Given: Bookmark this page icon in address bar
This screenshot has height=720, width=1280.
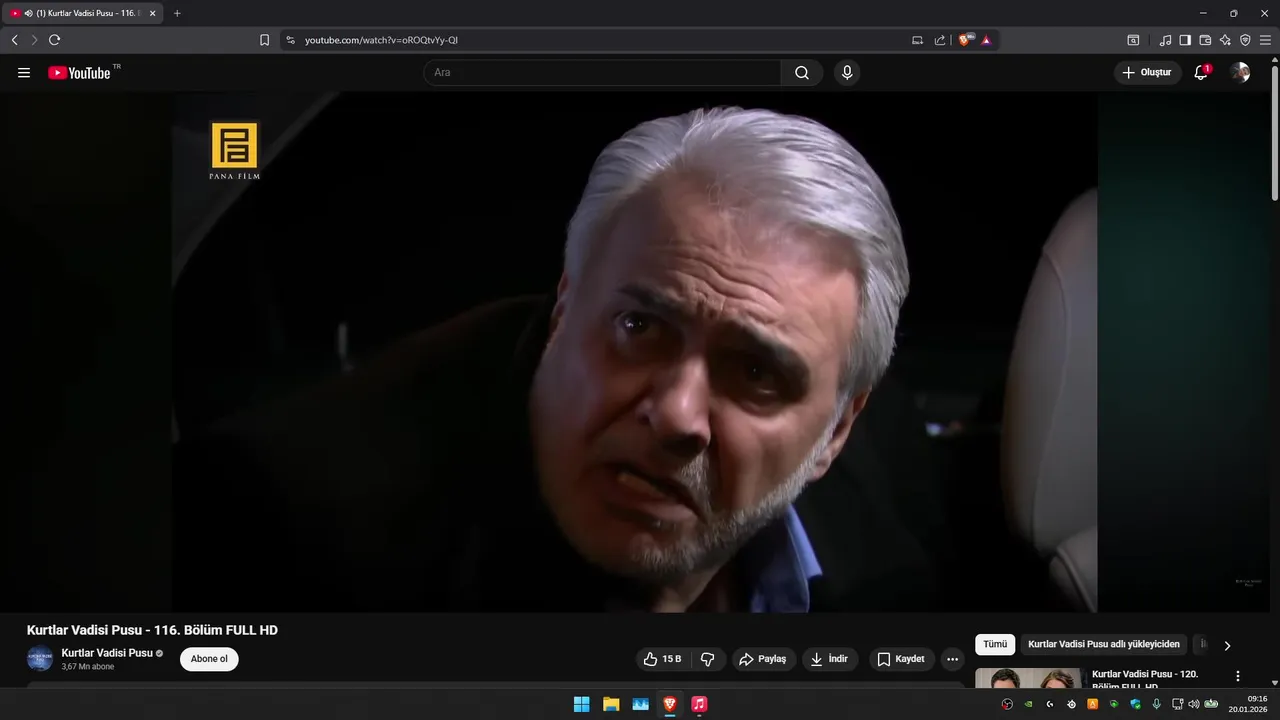Looking at the screenshot, I should [x=264, y=40].
